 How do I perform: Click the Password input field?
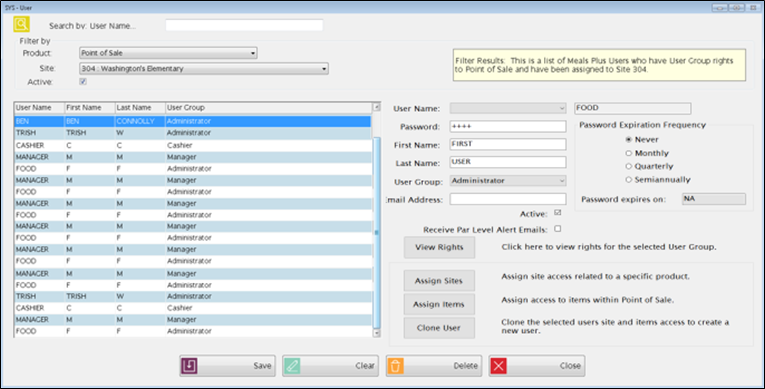pos(507,126)
